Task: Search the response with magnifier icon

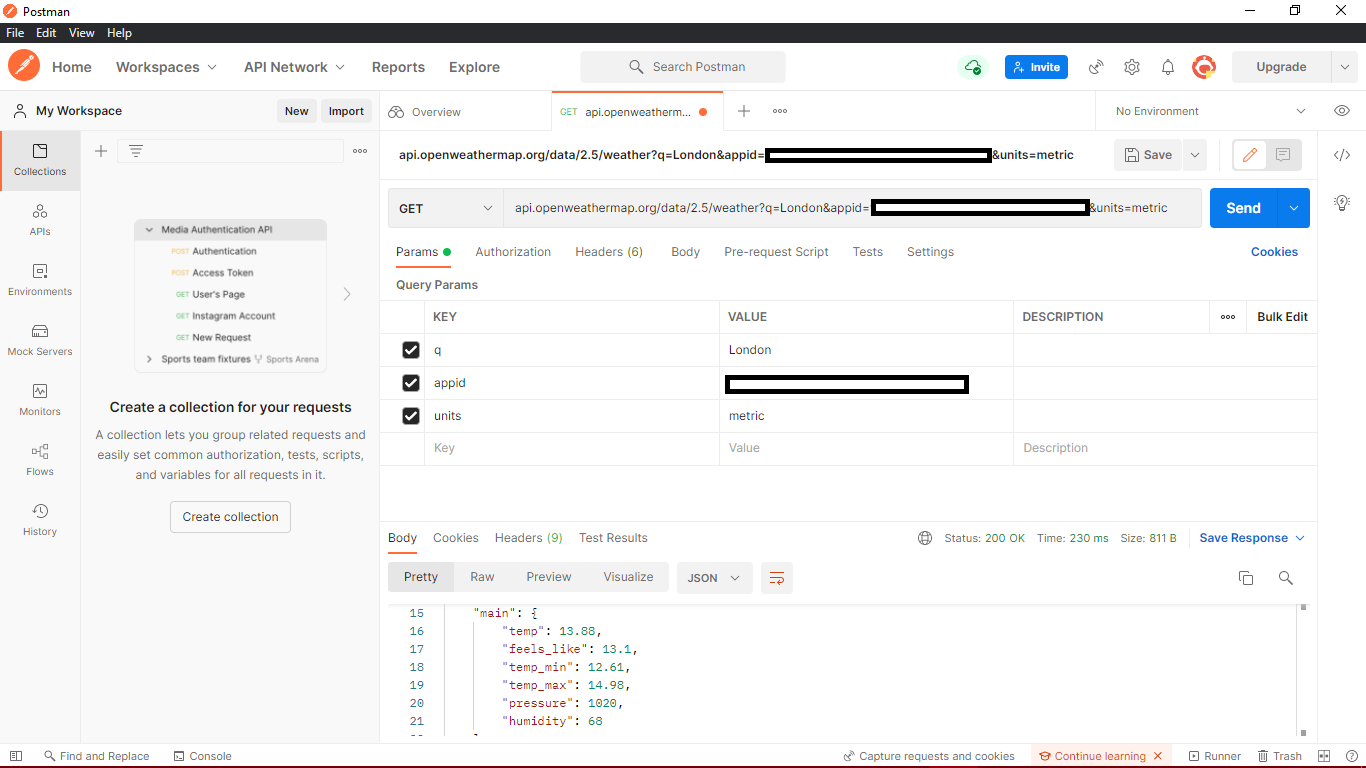Action: point(1286,578)
